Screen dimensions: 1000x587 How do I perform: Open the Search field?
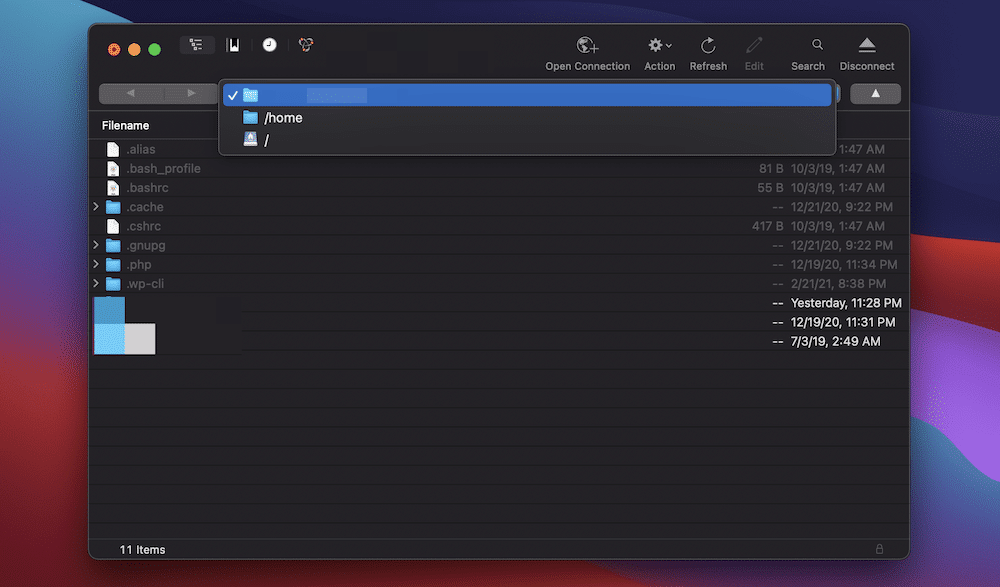point(808,45)
